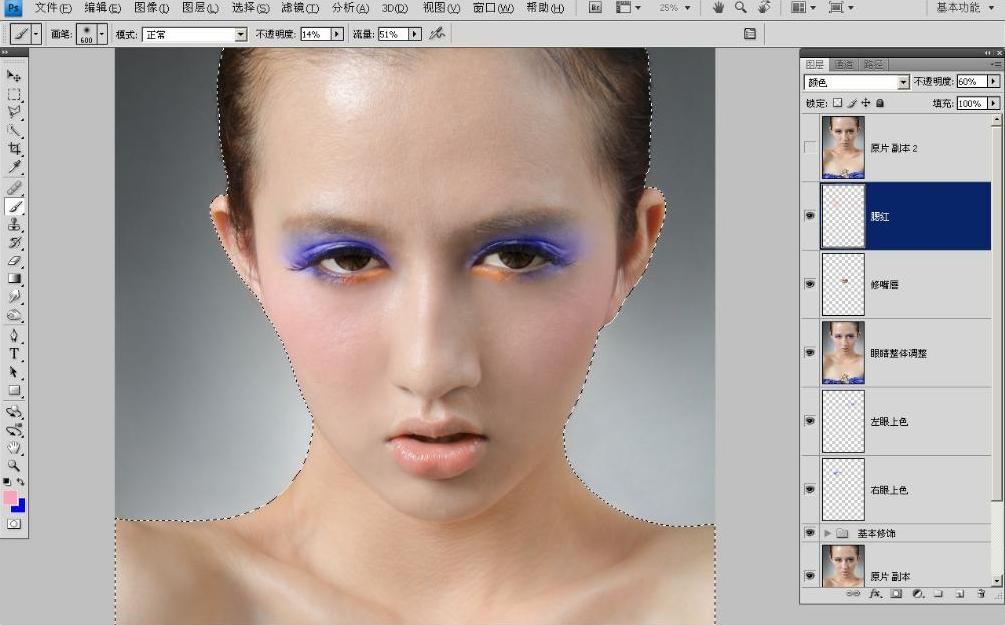Screen dimensions: 1005x625
Task: Hide the 眼睛整体调整 layer
Action: click(810, 353)
